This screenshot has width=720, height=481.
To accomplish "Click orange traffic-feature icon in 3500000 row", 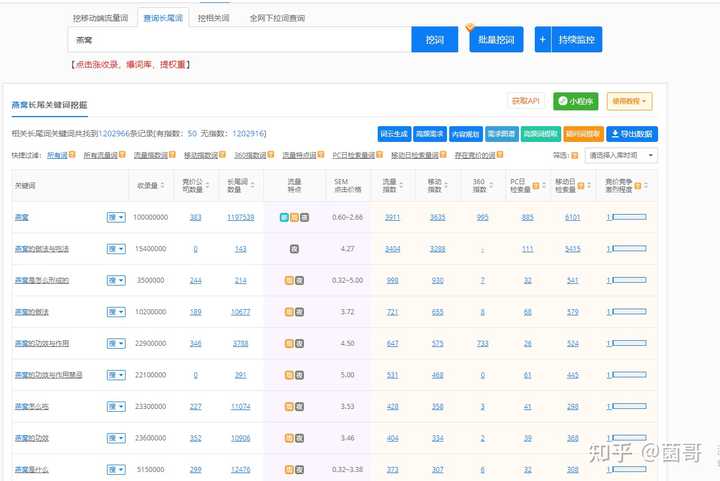I will [289, 280].
